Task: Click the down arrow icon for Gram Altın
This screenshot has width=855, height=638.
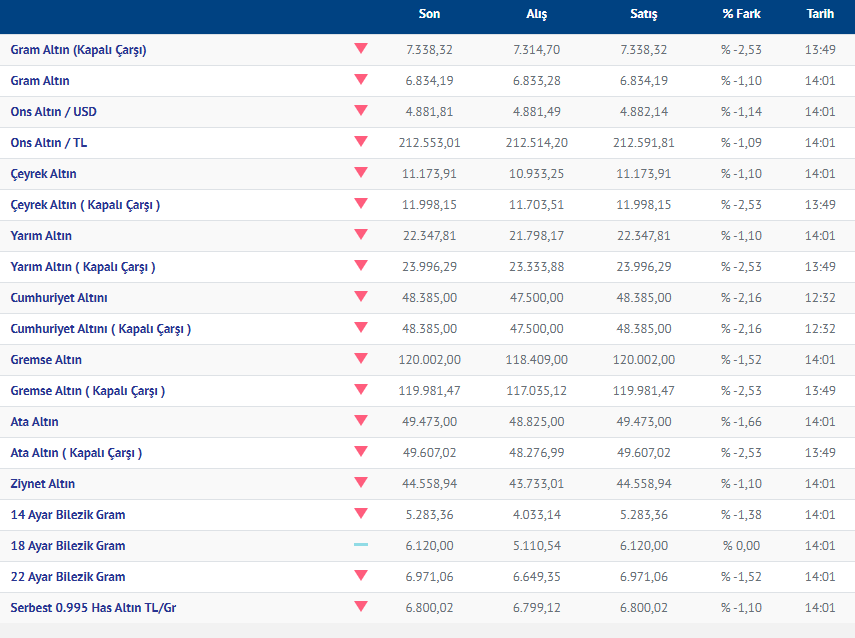Action: tap(361, 80)
